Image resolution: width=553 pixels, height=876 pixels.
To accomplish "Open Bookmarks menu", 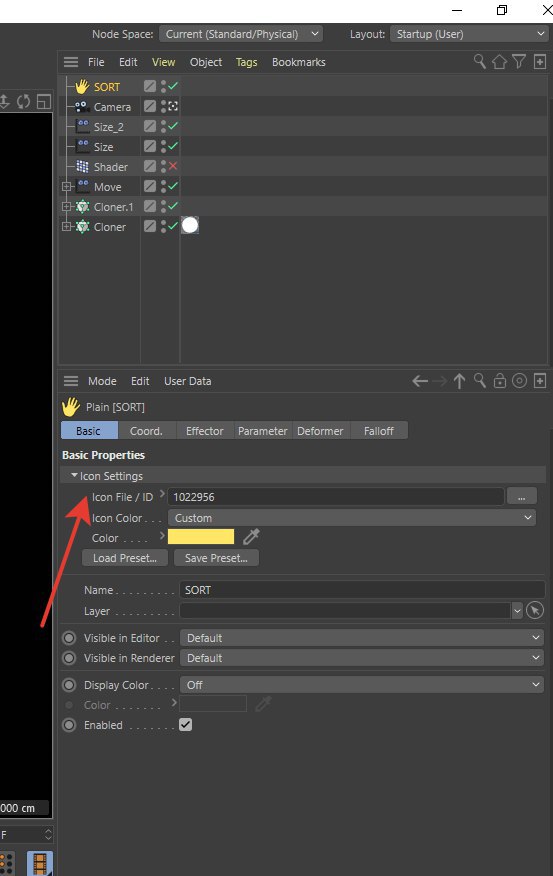I will [x=299, y=62].
